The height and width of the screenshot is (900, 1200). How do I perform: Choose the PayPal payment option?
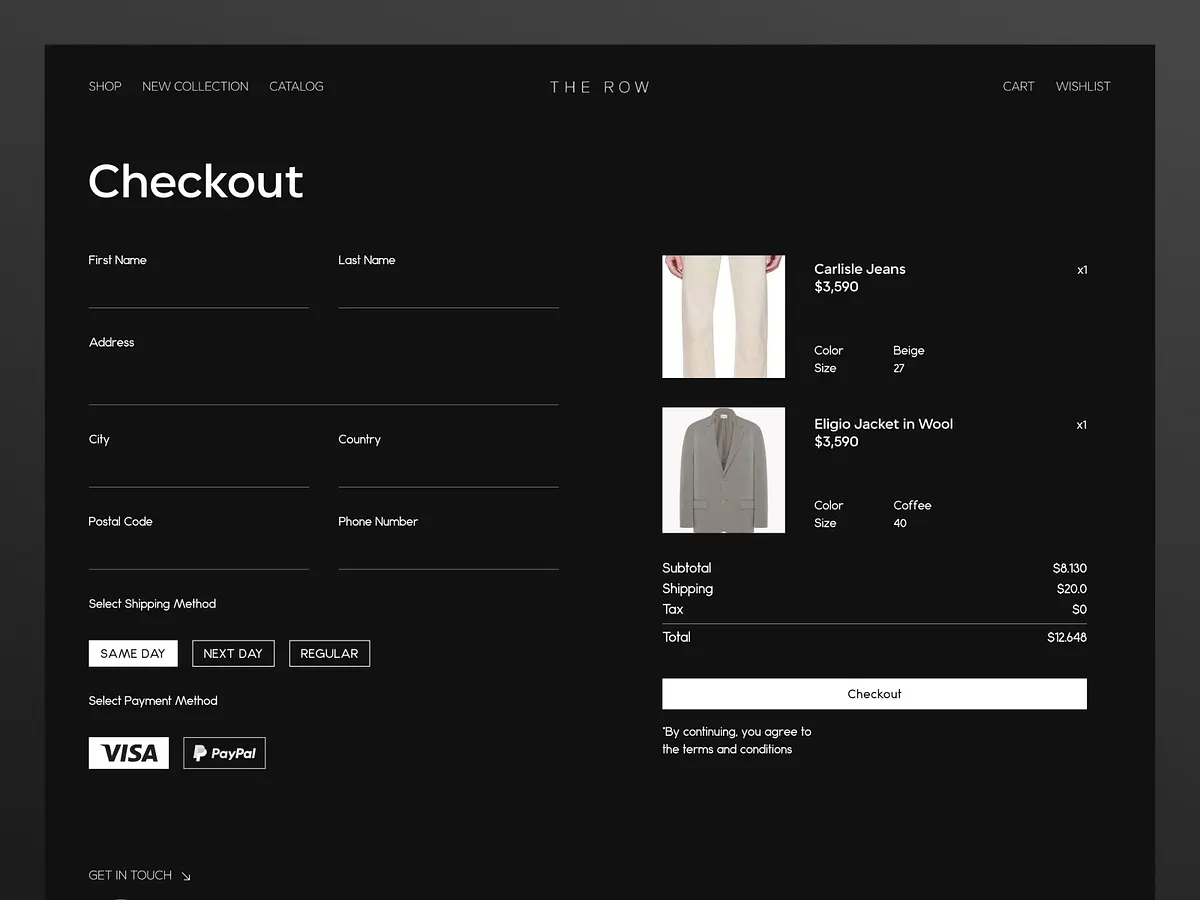coord(224,752)
